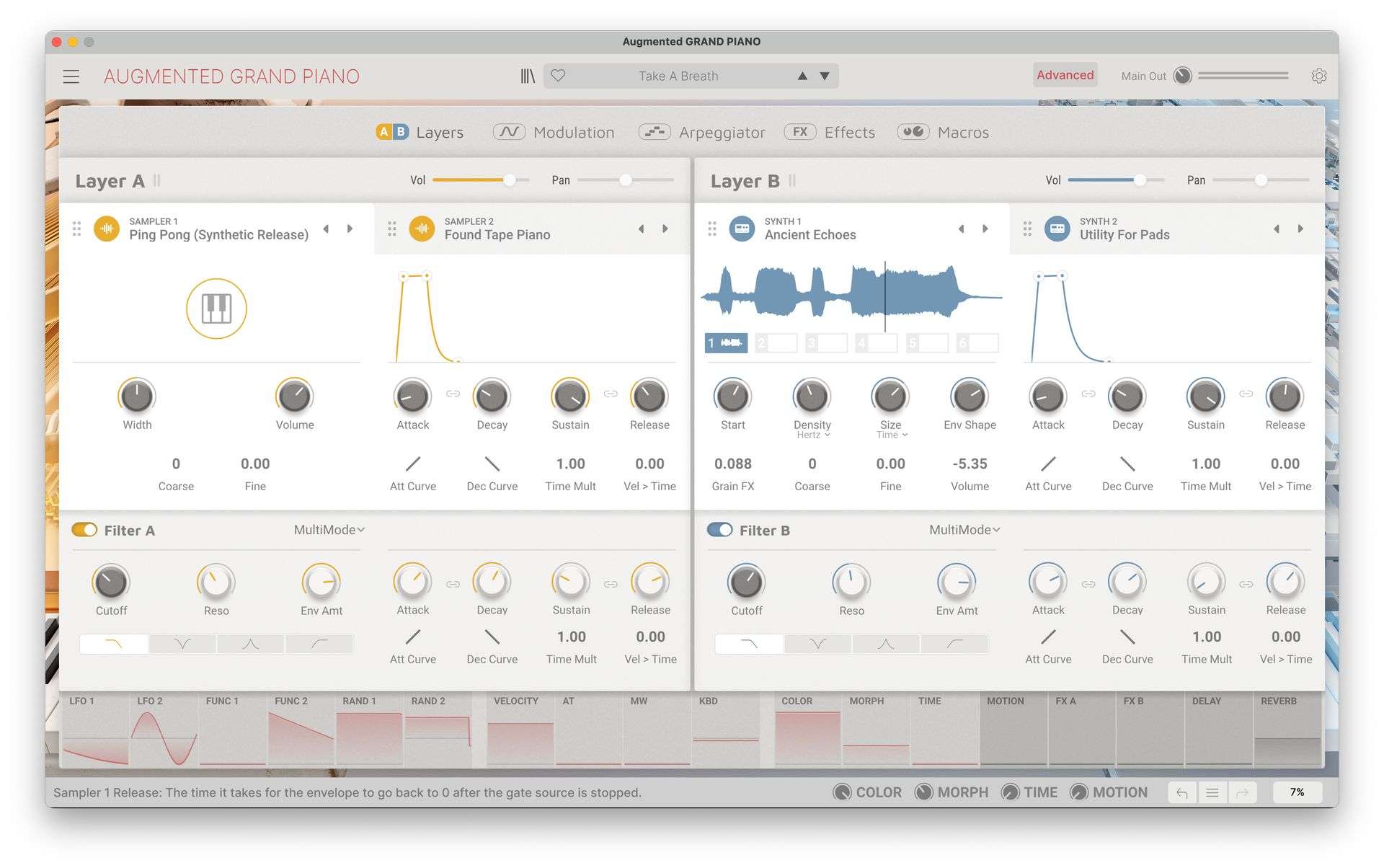Click the MORPH macro knob
This screenshot has width=1384, height=868.
923,792
